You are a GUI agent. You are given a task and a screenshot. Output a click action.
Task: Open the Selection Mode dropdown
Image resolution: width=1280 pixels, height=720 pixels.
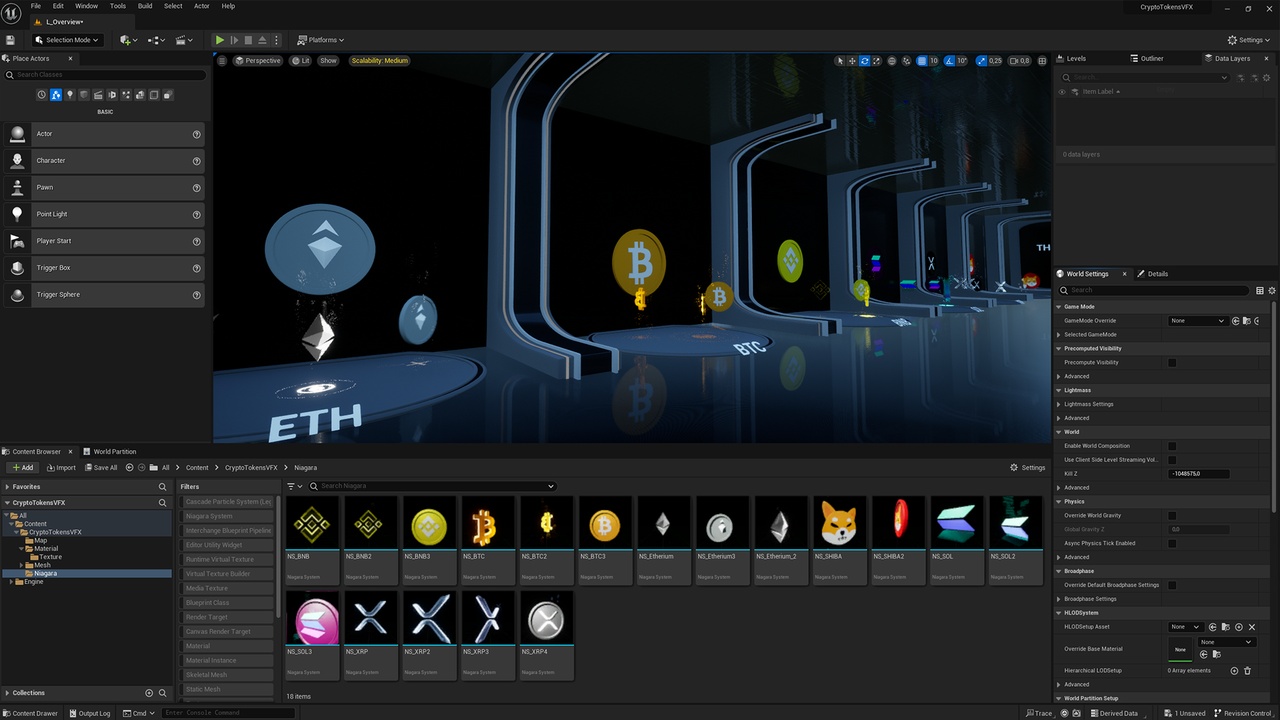tap(66, 40)
